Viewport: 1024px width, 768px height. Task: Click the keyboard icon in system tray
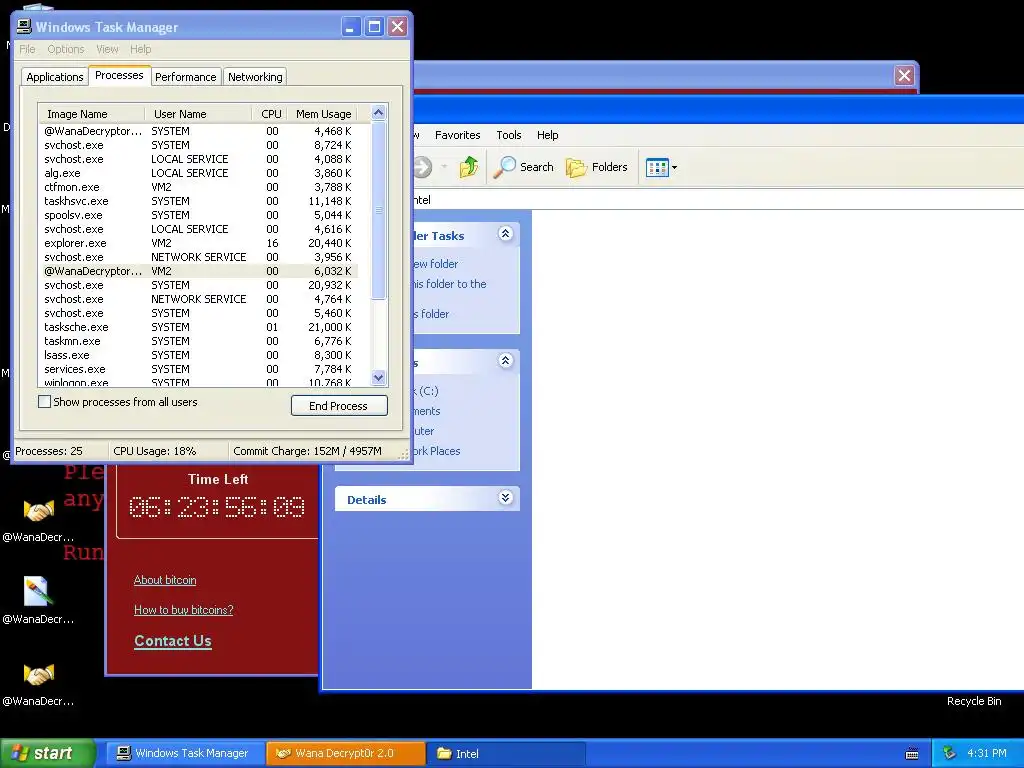pyautogui.click(x=912, y=754)
